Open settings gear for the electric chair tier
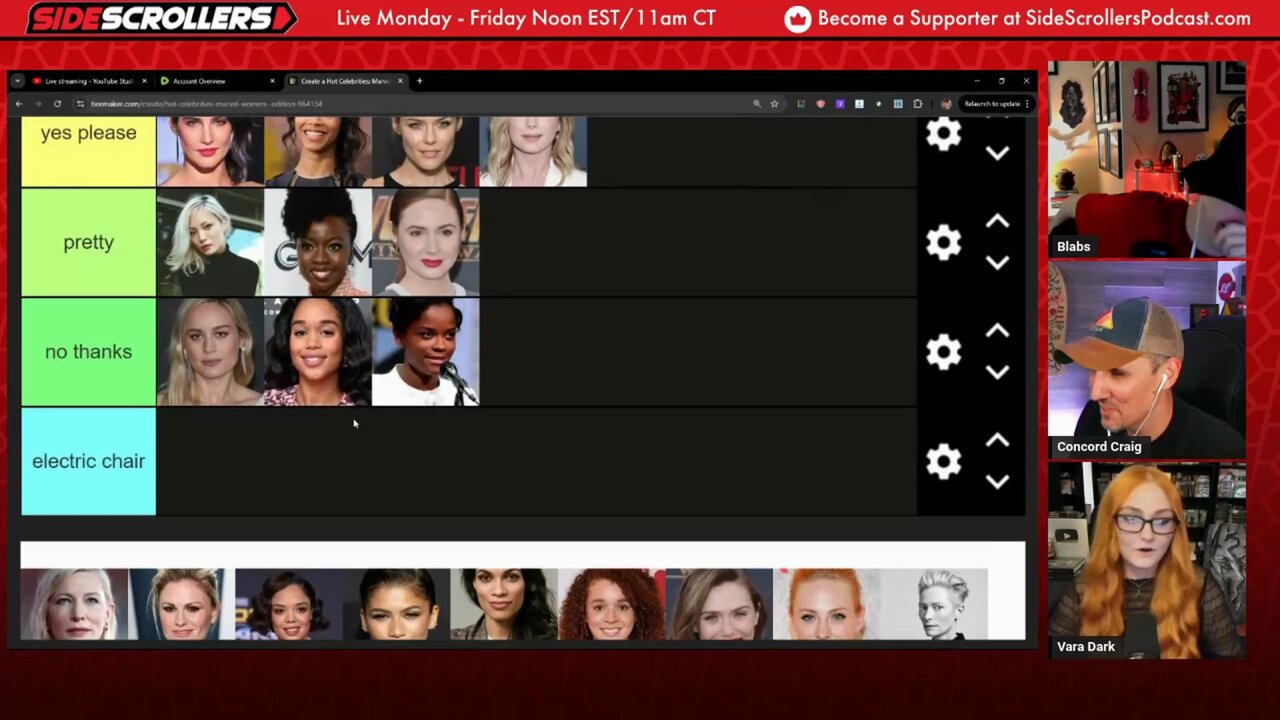Image resolution: width=1280 pixels, height=720 pixels. [x=943, y=461]
